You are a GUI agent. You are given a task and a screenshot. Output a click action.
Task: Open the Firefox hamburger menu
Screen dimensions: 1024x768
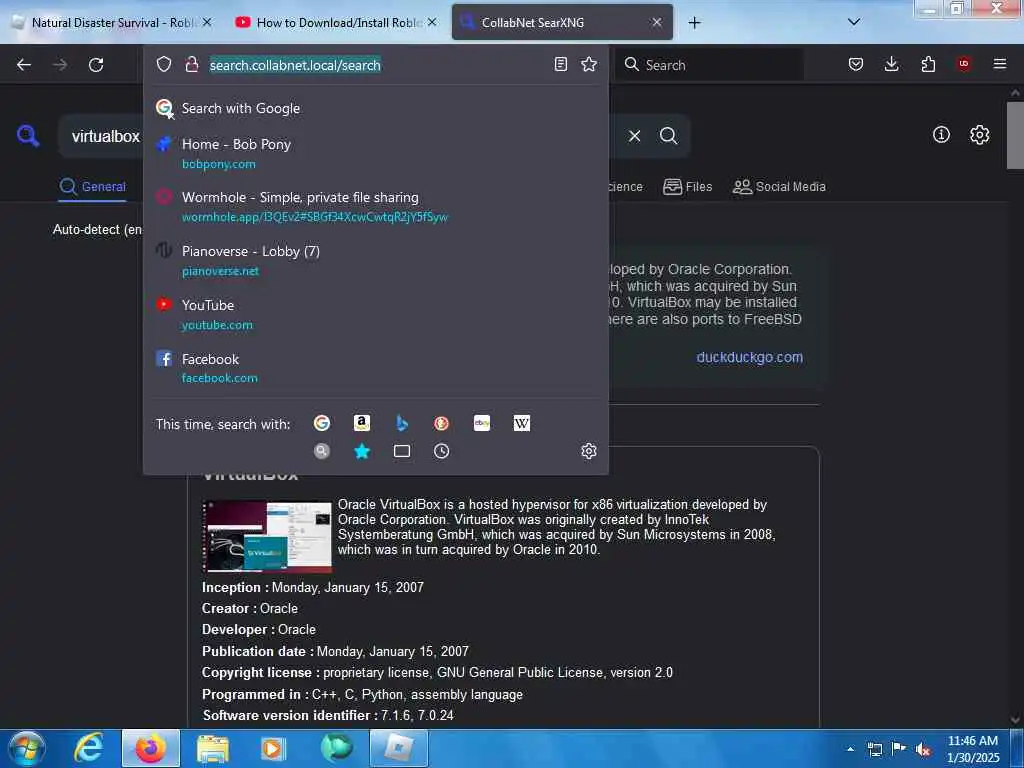click(x=1000, y=64)
